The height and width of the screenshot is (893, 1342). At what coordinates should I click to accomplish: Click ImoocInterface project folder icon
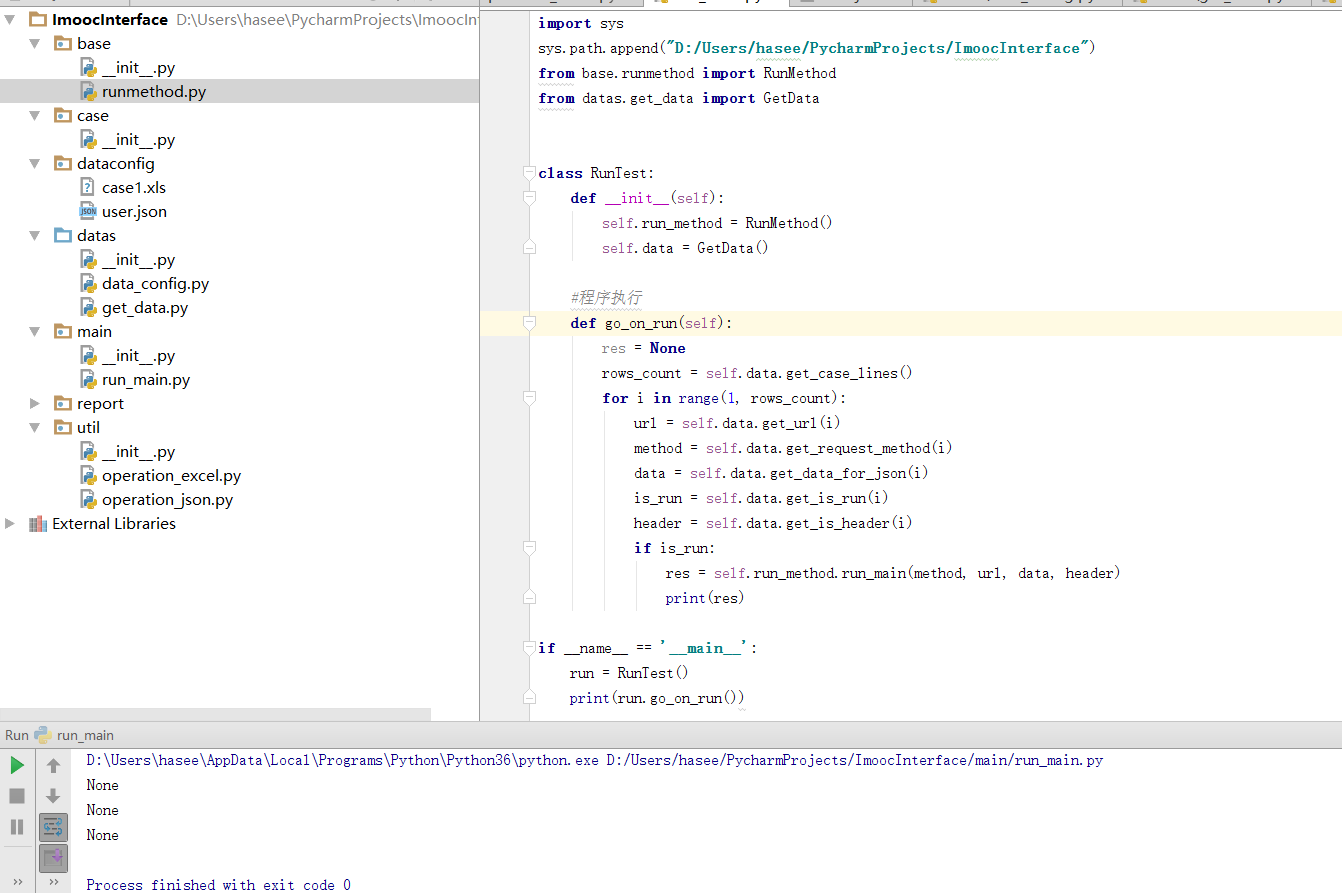pyautogui.click(x=38, y=20)
